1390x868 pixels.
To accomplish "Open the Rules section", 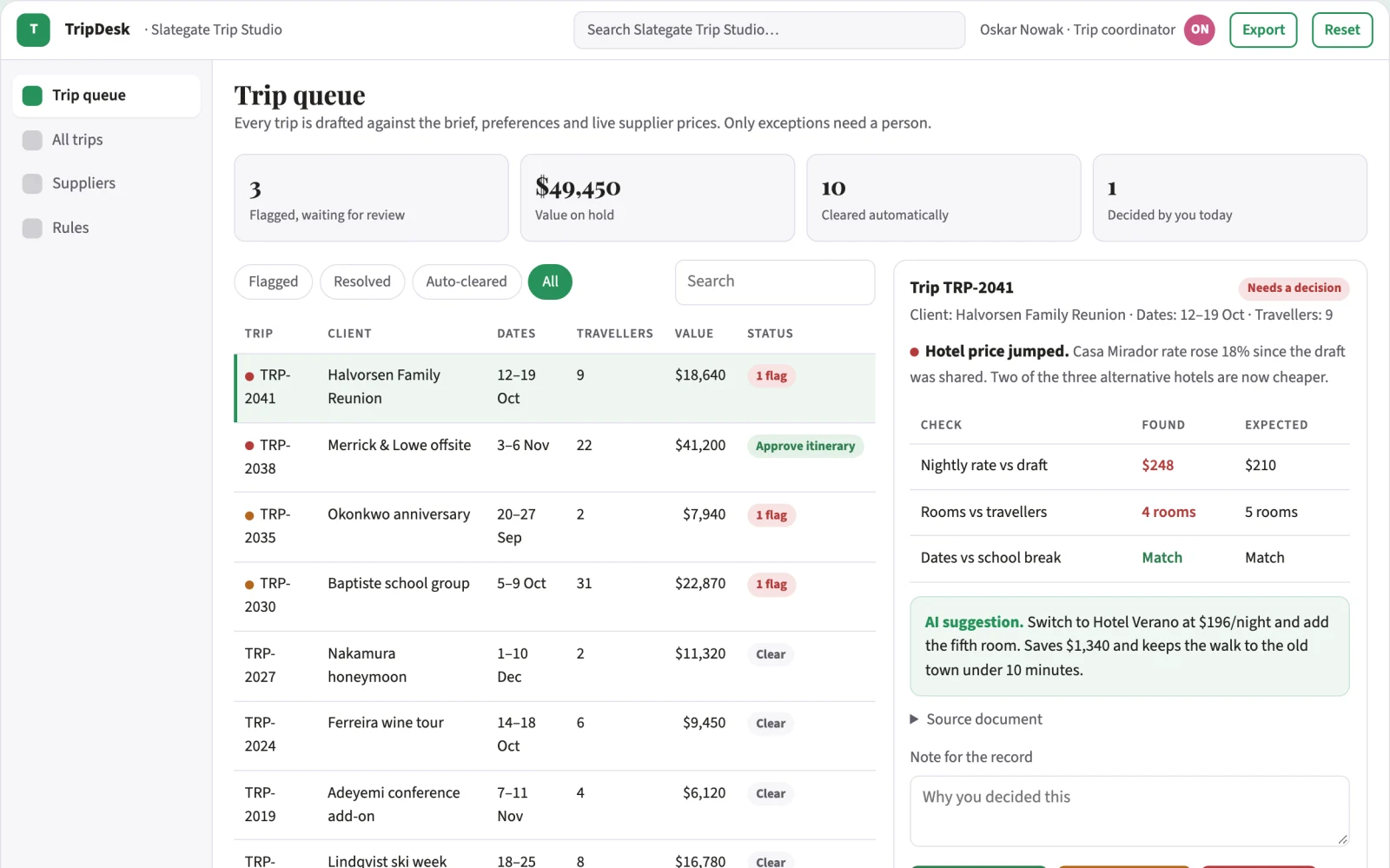I will [106, 228].
